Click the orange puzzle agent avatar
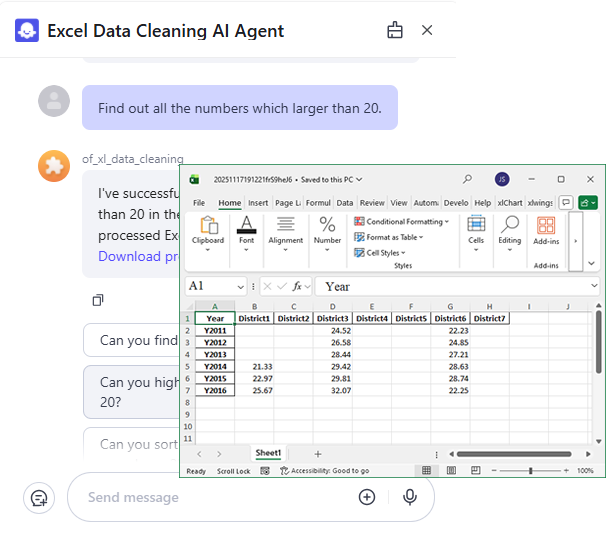Viewport: 606px width, 533px height. click(54, 166)
